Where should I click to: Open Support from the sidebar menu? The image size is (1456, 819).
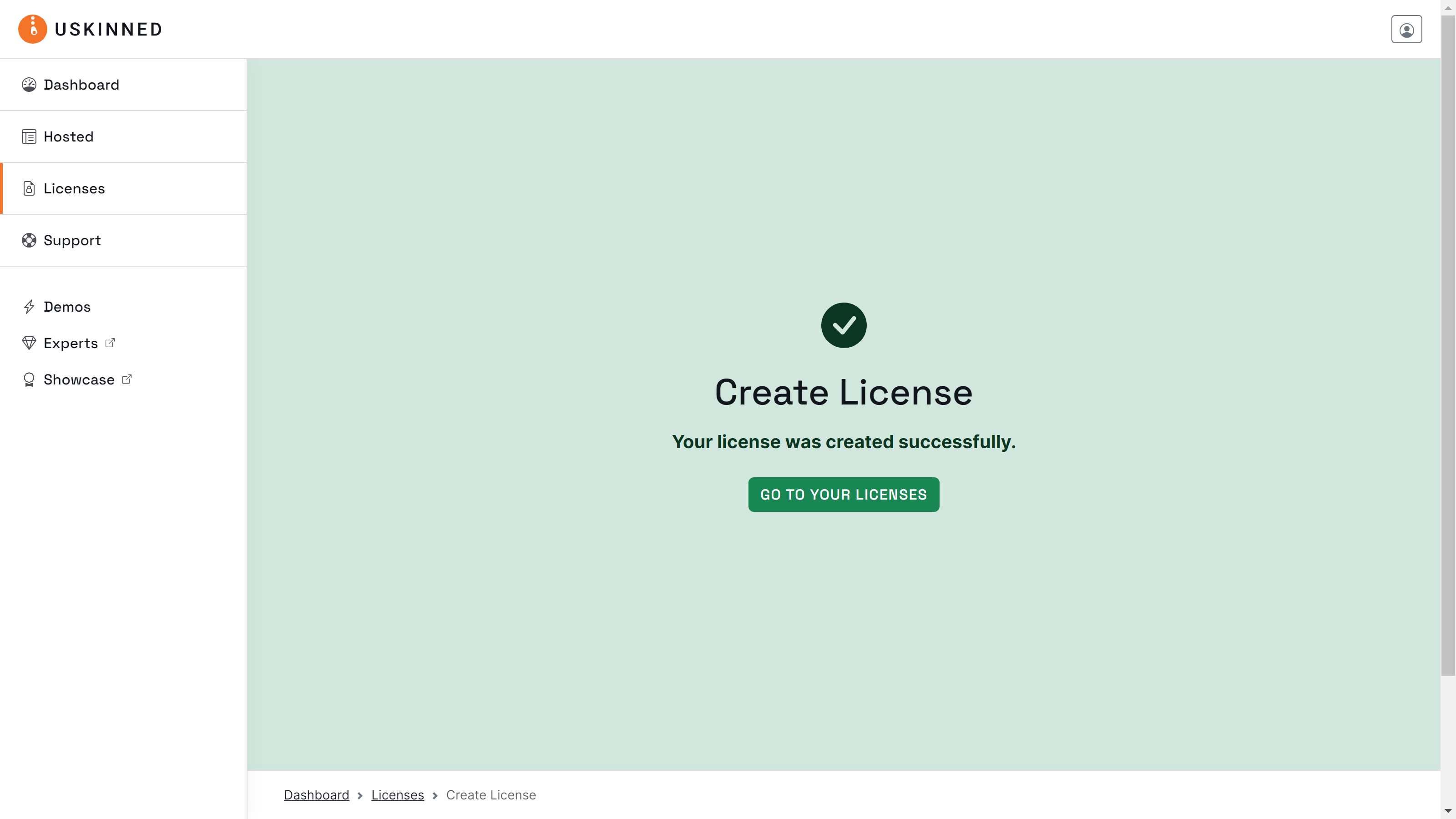[72, 240]
